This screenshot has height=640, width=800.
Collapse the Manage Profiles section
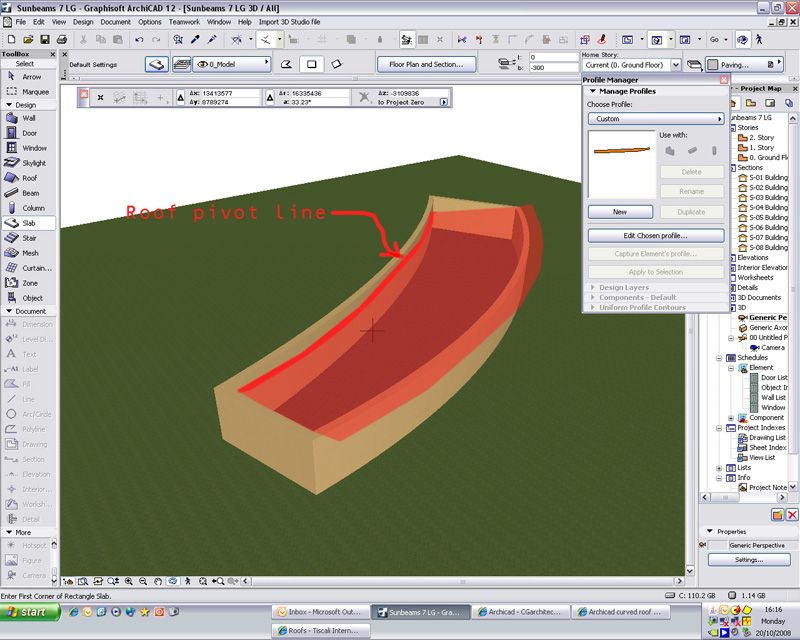[593, 91]
